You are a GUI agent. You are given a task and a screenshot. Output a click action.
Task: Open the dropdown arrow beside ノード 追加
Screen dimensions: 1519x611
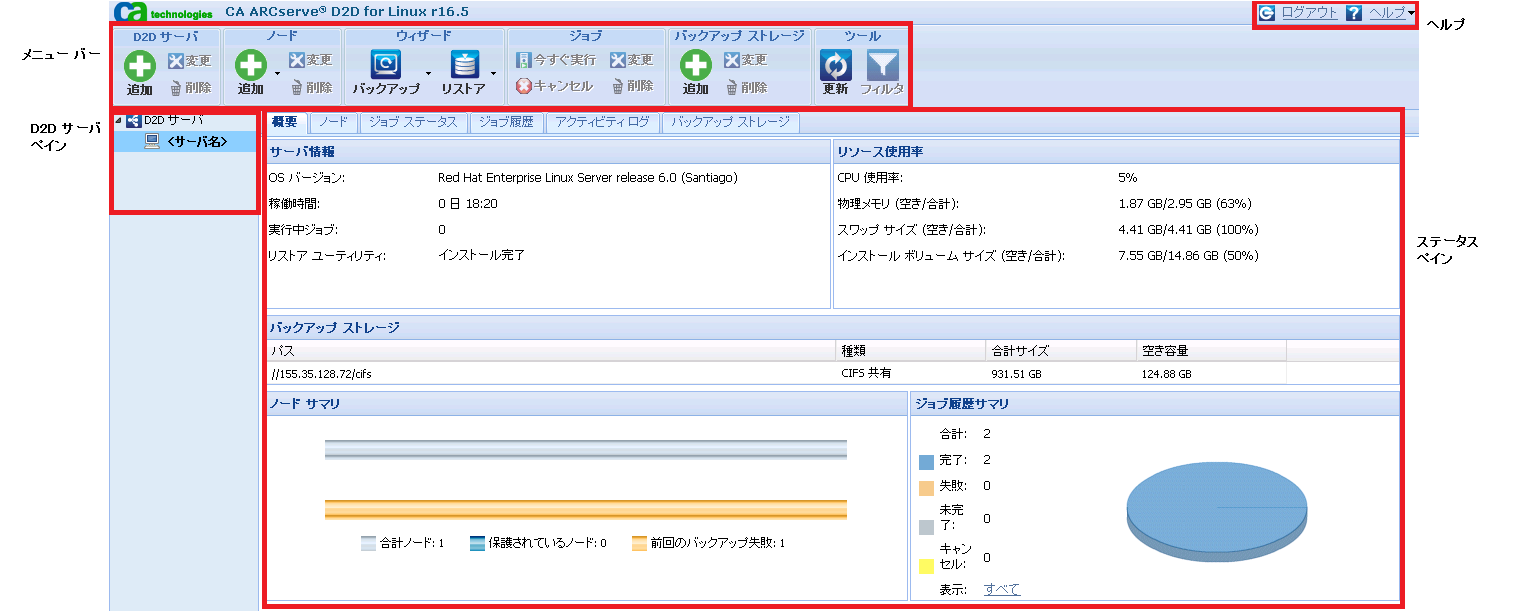pos(276,73)
